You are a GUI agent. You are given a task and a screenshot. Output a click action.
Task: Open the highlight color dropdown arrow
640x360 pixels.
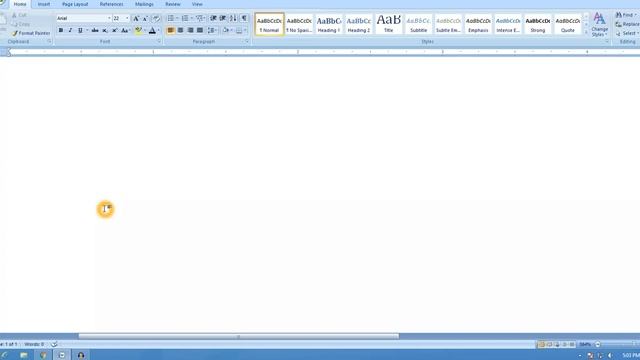point(144,30)
